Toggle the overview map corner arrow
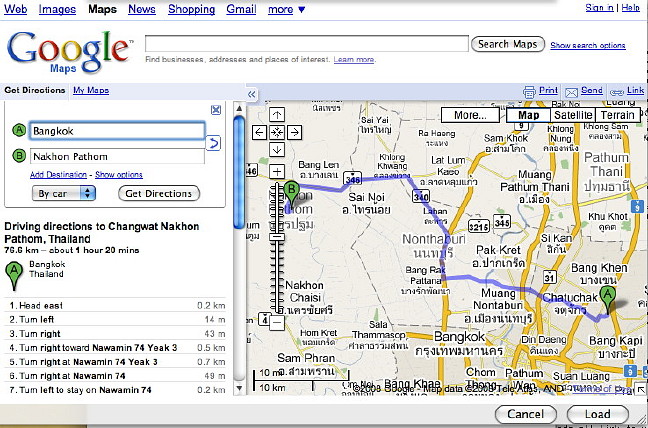The height and width of the screenshot is (428, 648). pos(641,389)
